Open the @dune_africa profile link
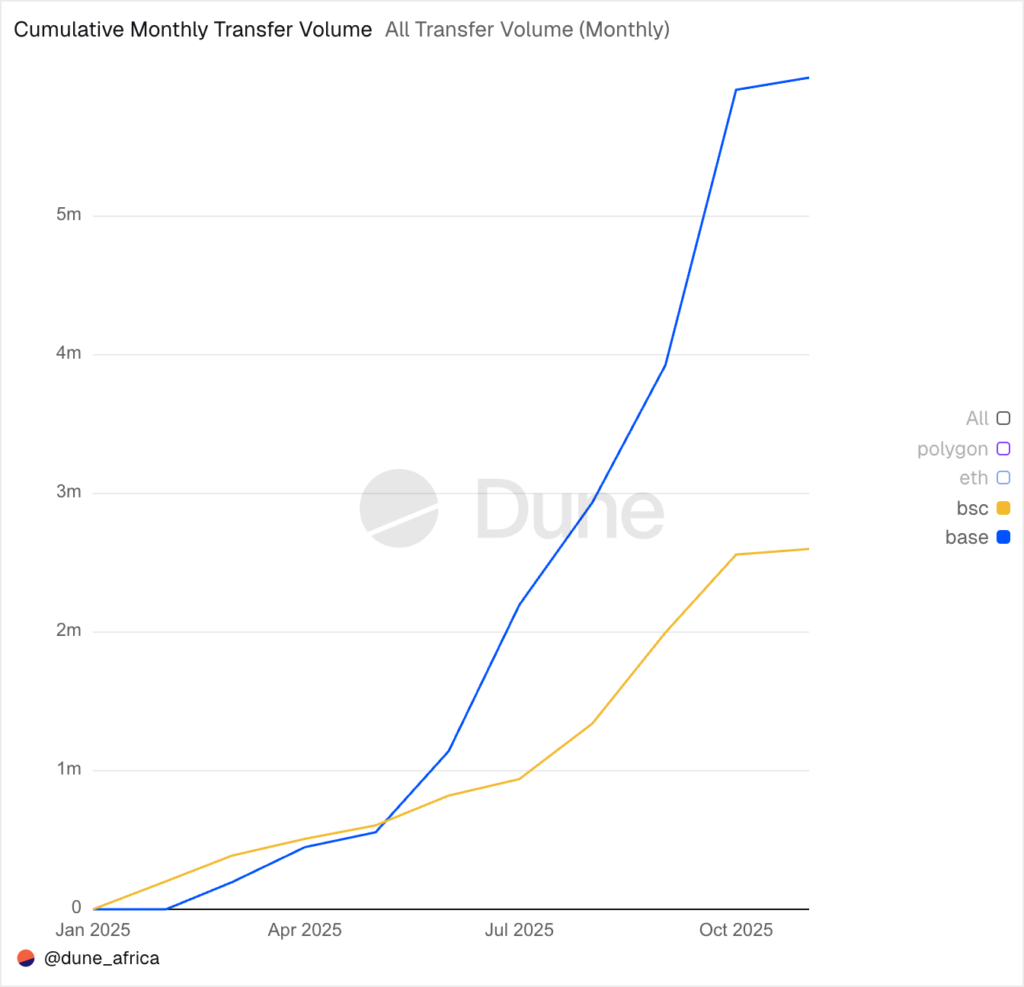Viewport: 1024px width, 987px height. pyautogui.click(x=102, y=958)
